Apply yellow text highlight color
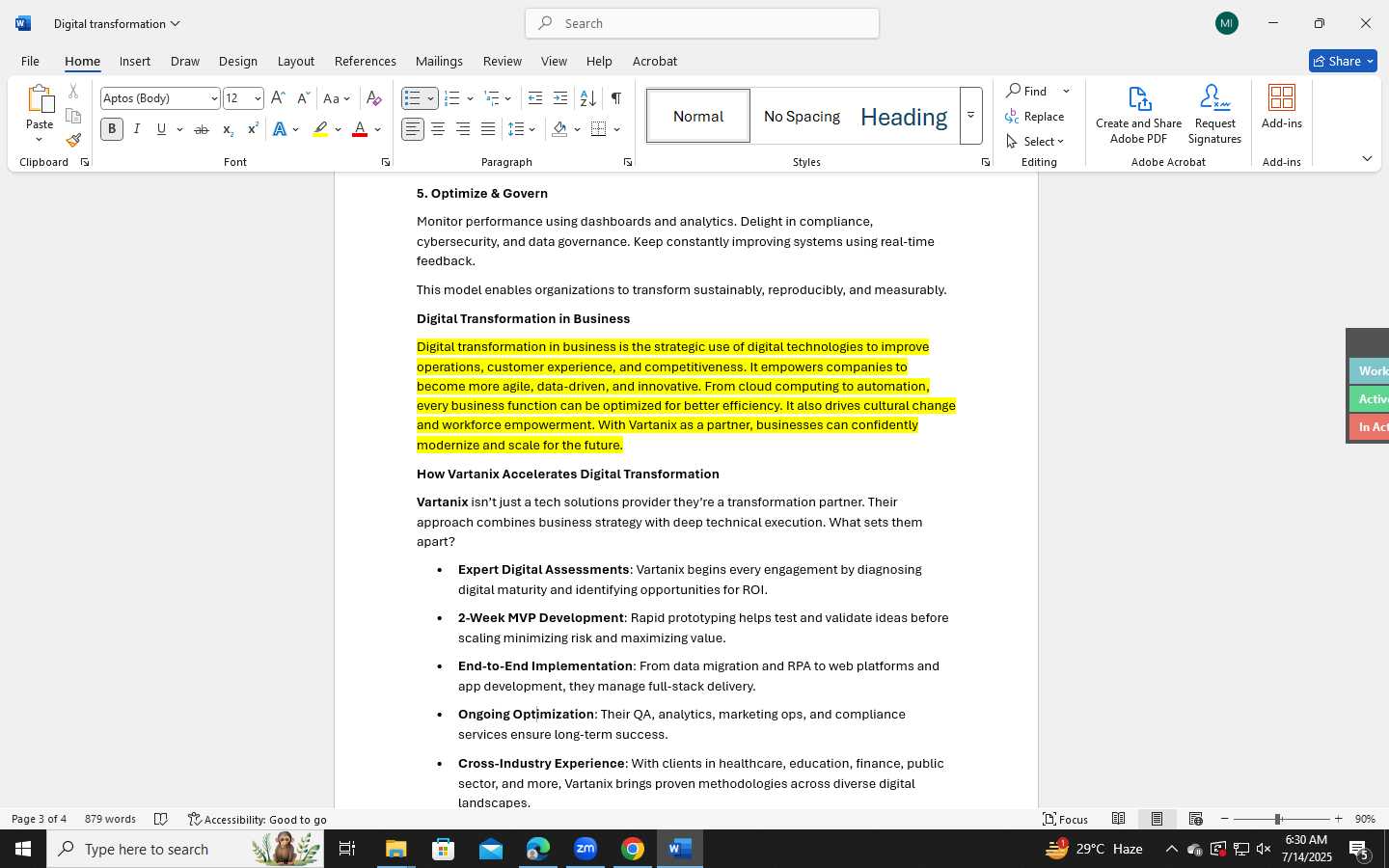The image size is (1389, 868). tap(320, 129)
